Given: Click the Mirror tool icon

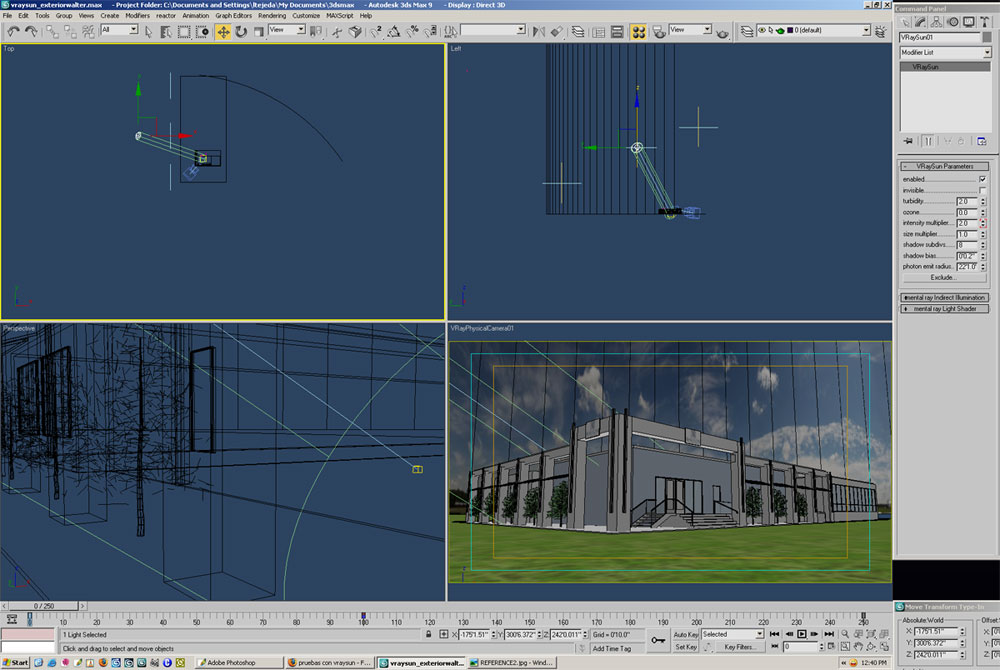Looking at the screenshot, I should pyautogui.click(x=539, y=31).
